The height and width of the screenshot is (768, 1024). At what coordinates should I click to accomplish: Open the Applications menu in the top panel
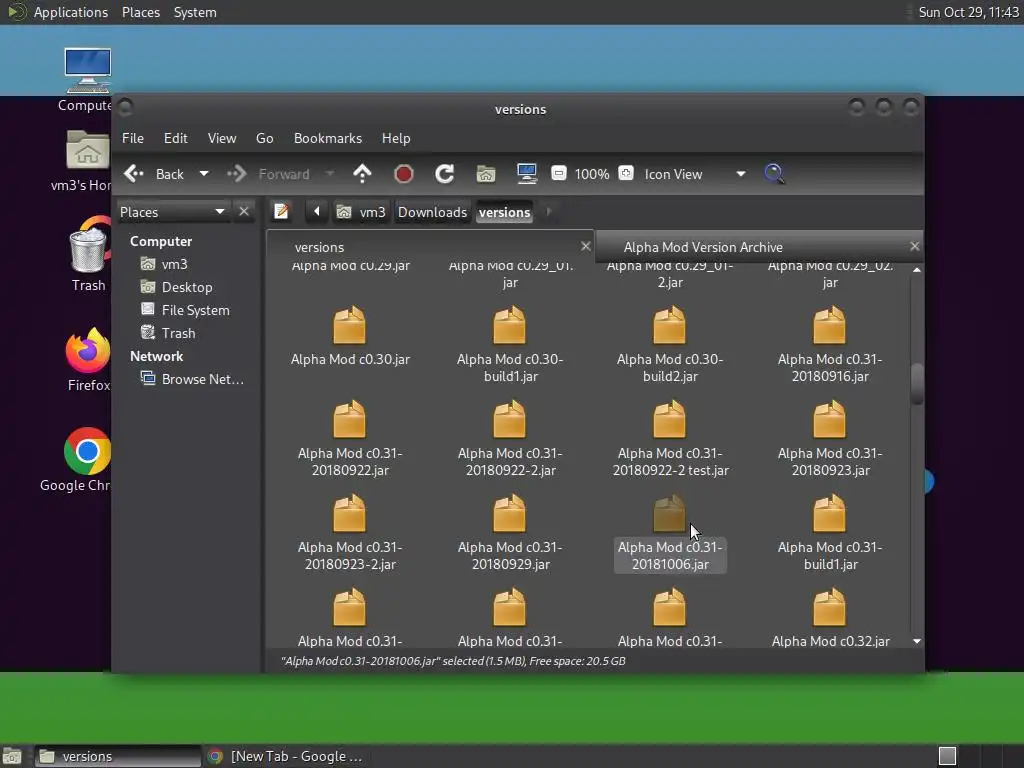click(x=70, y=12)
